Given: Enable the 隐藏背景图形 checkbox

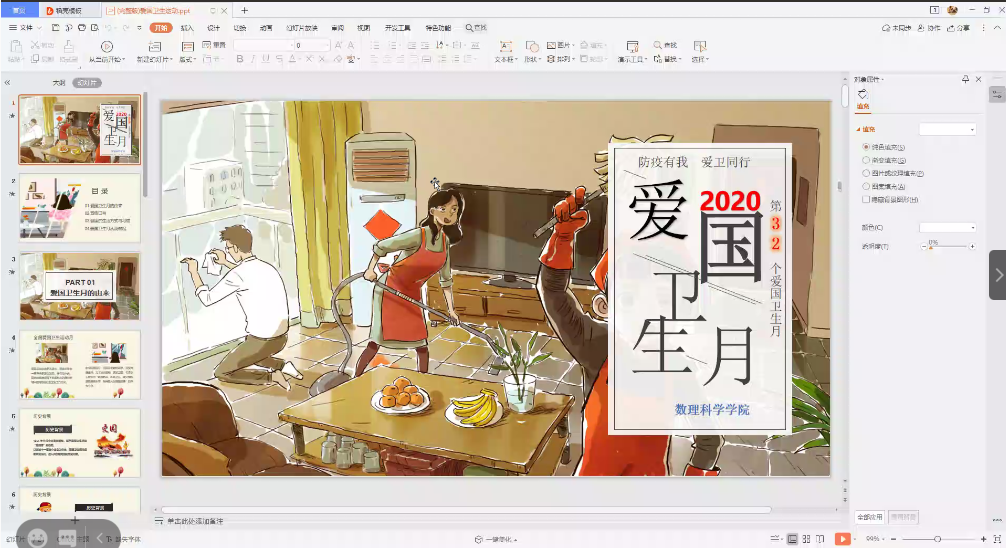Looking at the screenshot, I should coord(866,199).
